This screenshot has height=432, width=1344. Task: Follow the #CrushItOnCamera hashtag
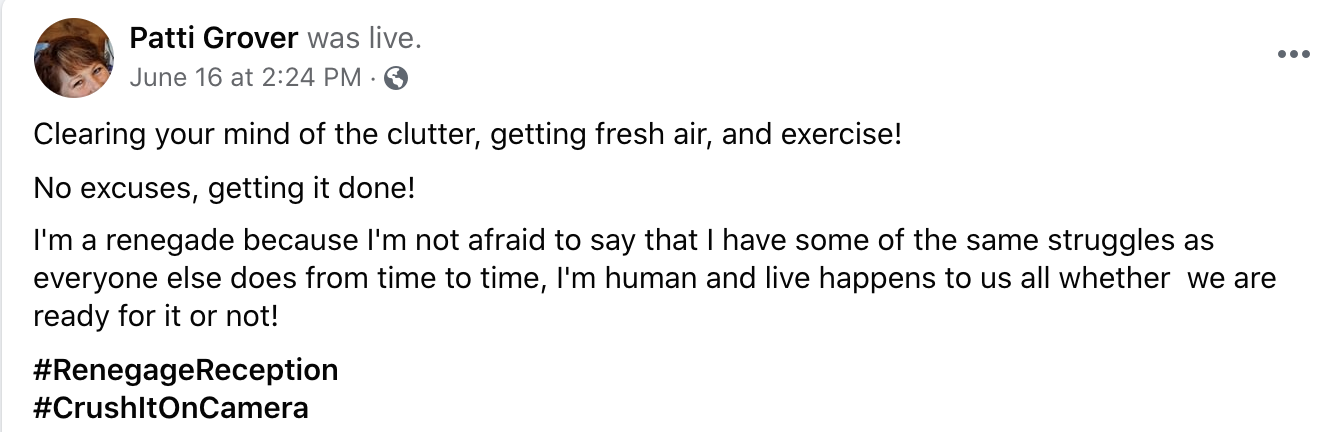(x=171, y=408)
